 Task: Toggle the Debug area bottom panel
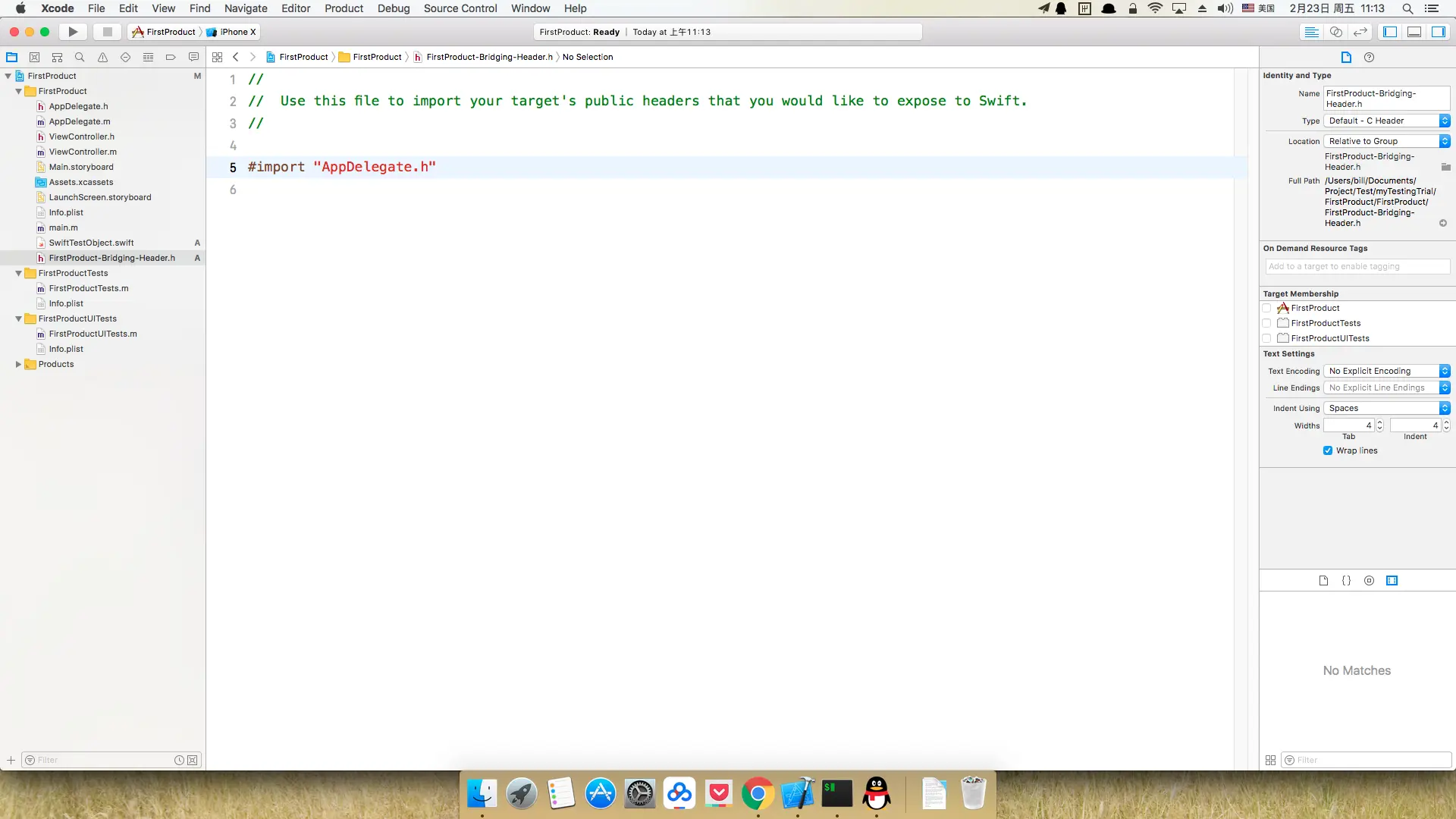coord(1414,32)
